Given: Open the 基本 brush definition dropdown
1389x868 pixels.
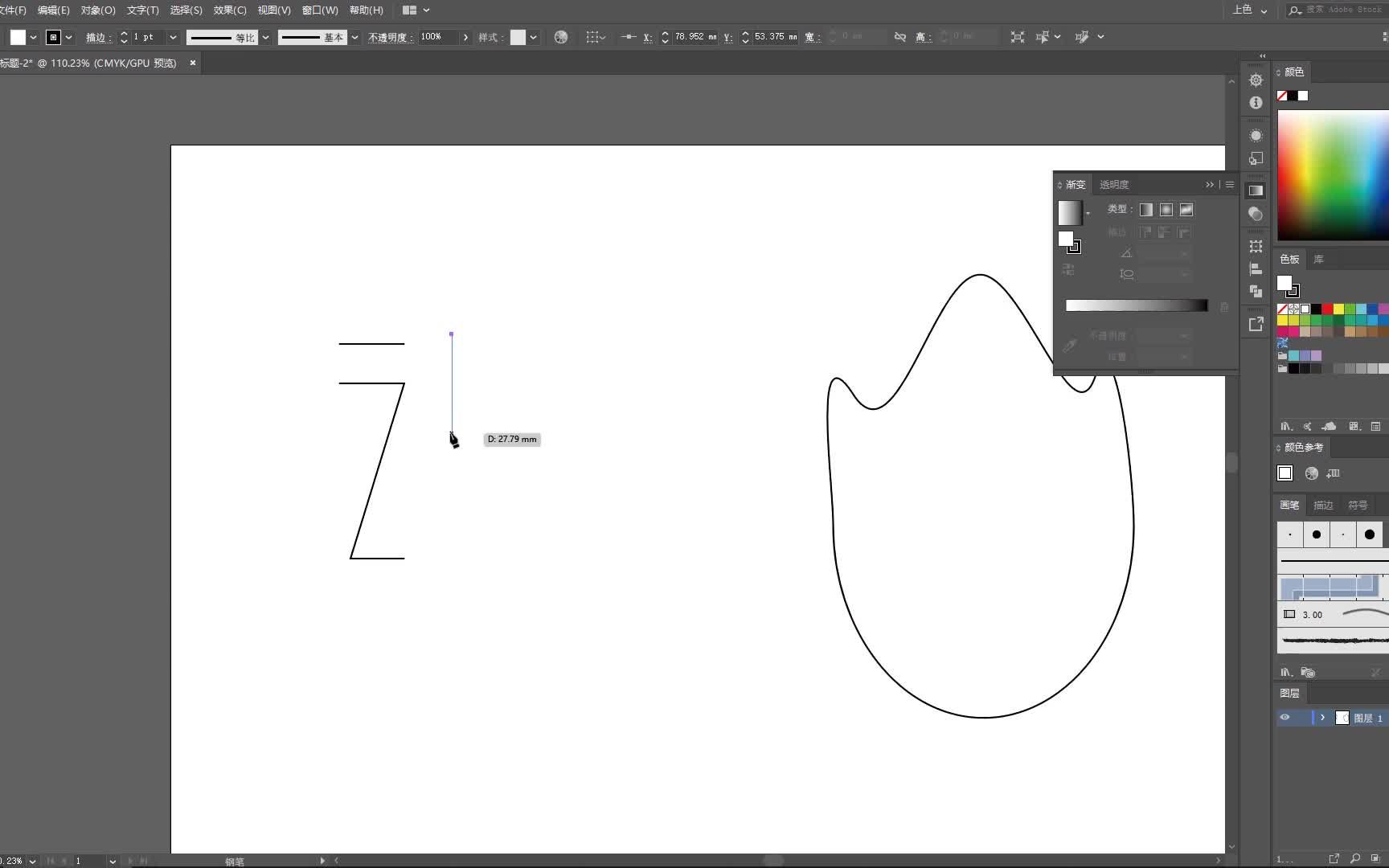Looking at the screenshot, I should 354,37.
